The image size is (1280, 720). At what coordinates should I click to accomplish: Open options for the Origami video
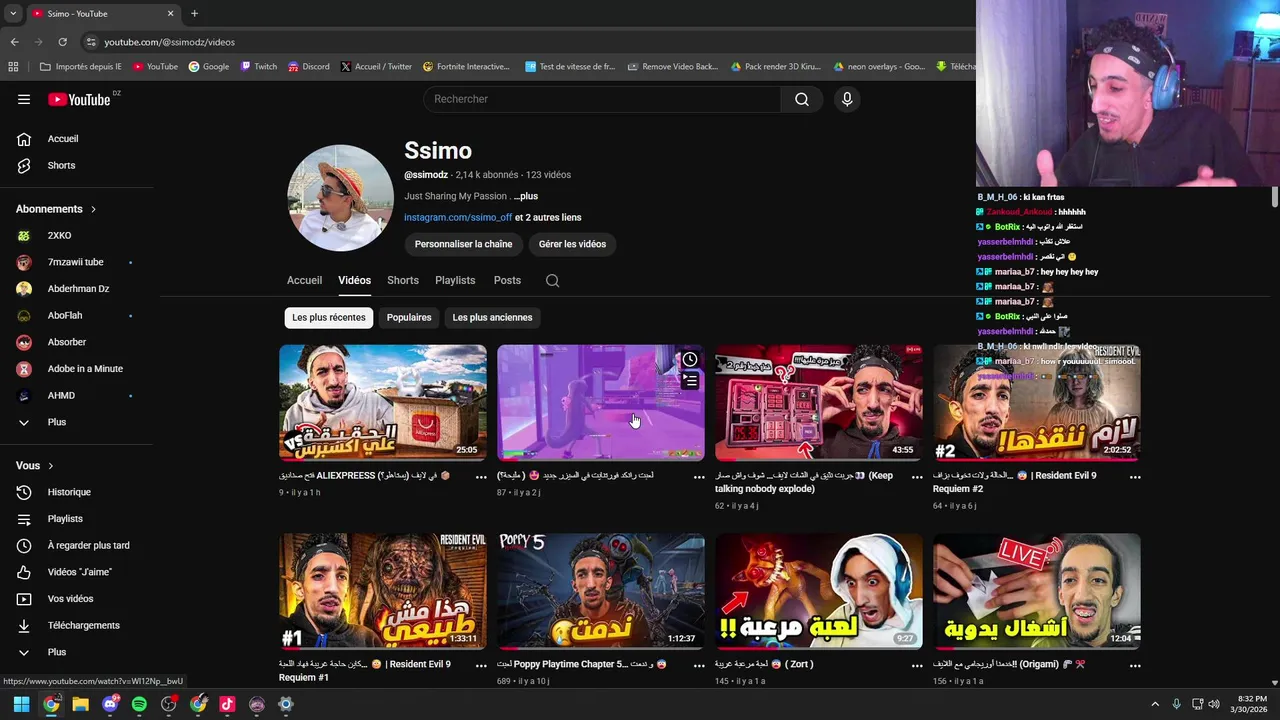click(x=1135, y=665)
